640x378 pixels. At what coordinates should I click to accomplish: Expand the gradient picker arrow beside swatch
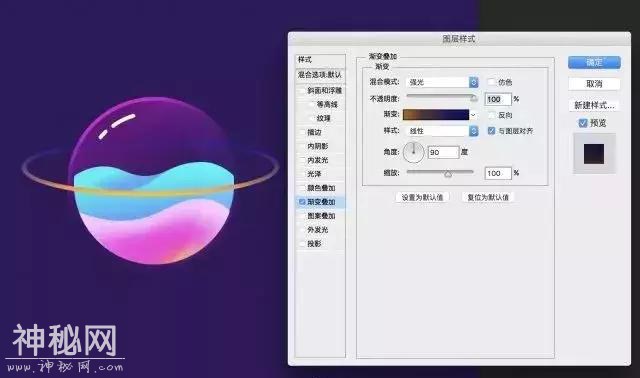[473, 115]
